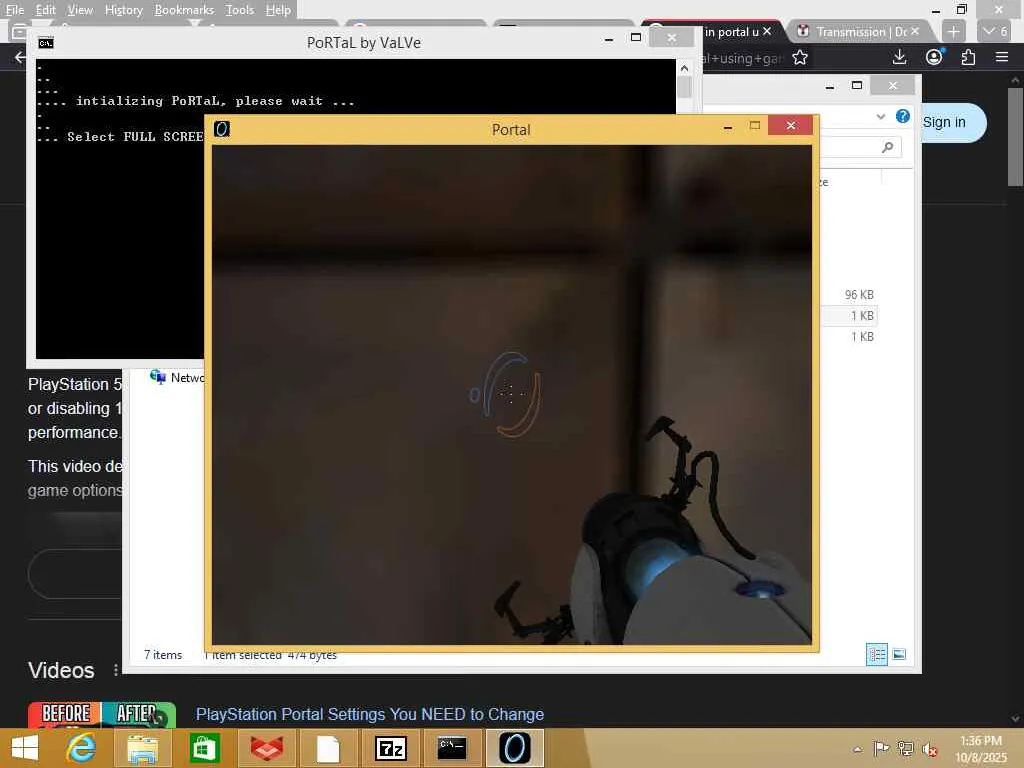Viewport: 1024px width, 768px height.
Task: Open Action Center flag icon in tray
Action: 880,748
